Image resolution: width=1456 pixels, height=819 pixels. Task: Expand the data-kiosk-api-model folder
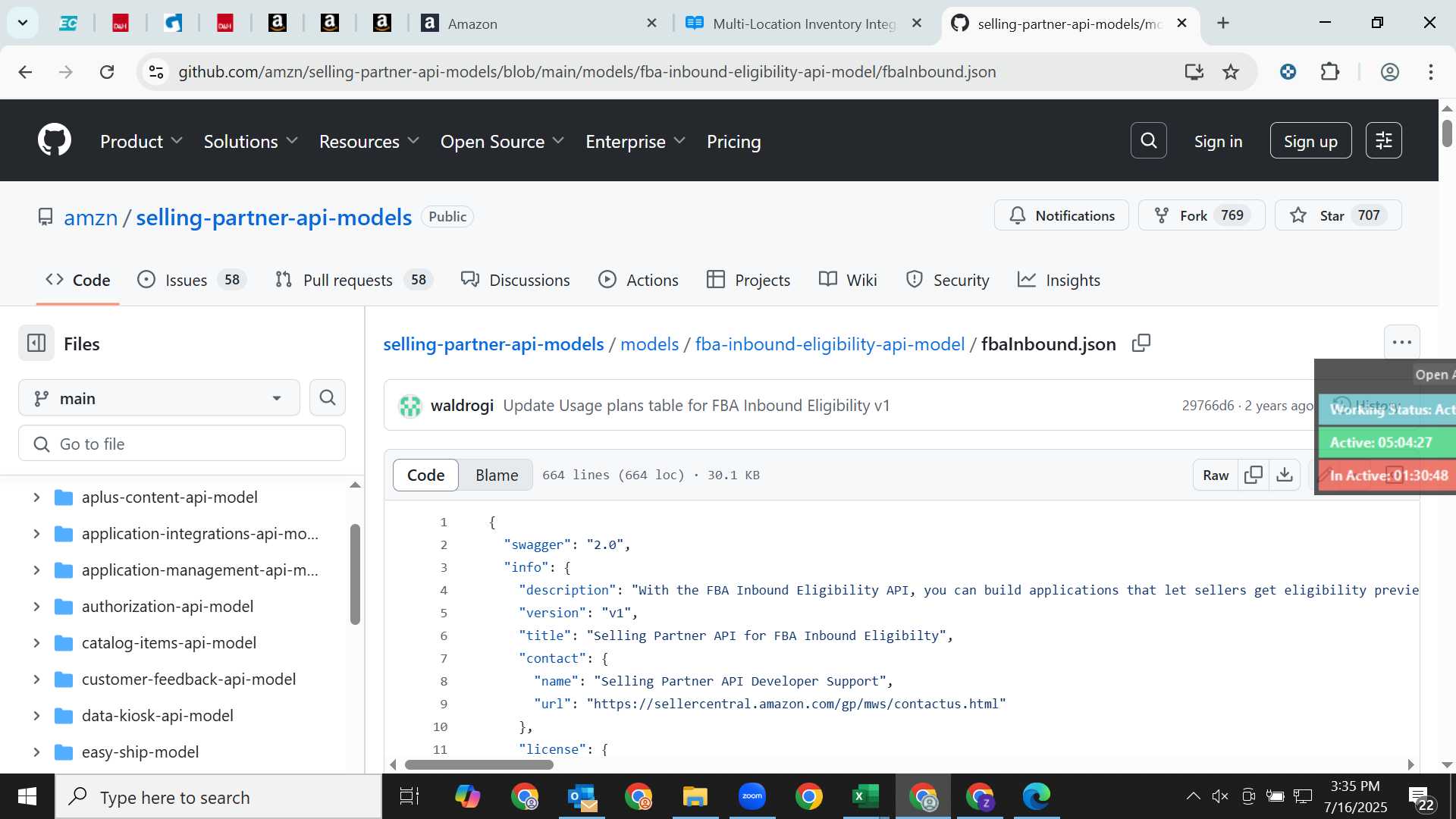click(36, 716)
